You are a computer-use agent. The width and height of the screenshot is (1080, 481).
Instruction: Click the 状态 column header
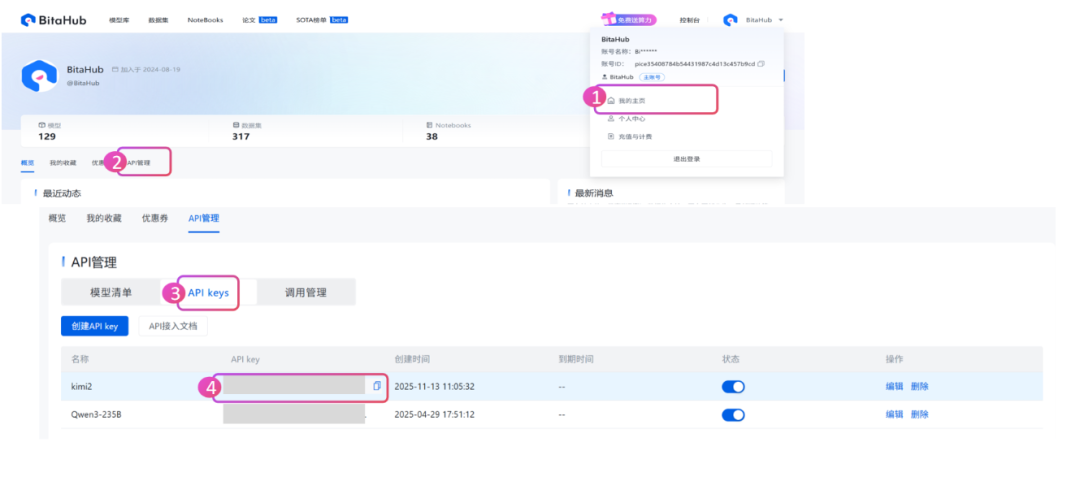731,359
